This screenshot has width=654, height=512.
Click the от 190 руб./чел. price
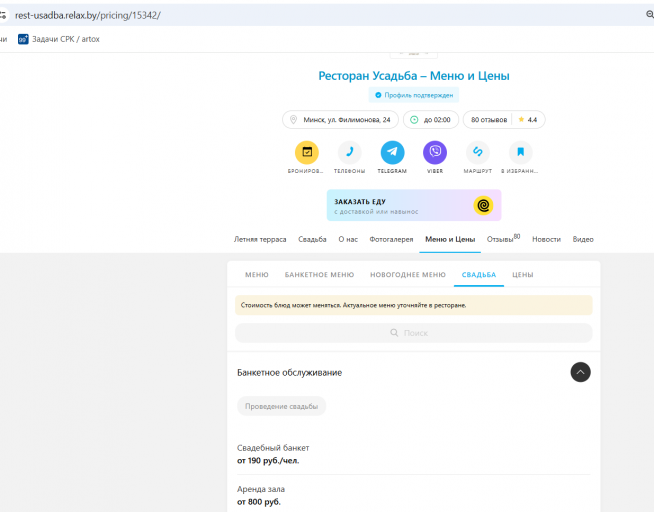[268, 461]
